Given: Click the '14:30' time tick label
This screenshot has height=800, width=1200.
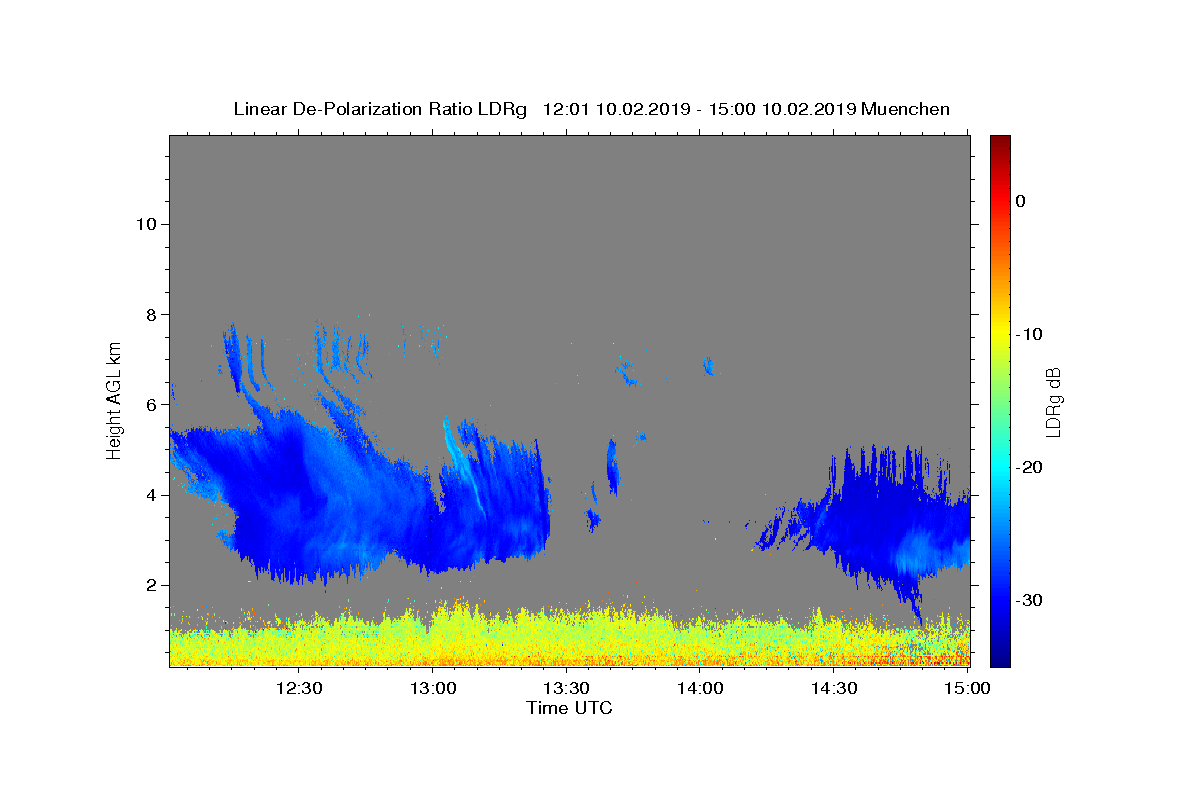Looking at the screenshot, I should click(x=833, y=688).
